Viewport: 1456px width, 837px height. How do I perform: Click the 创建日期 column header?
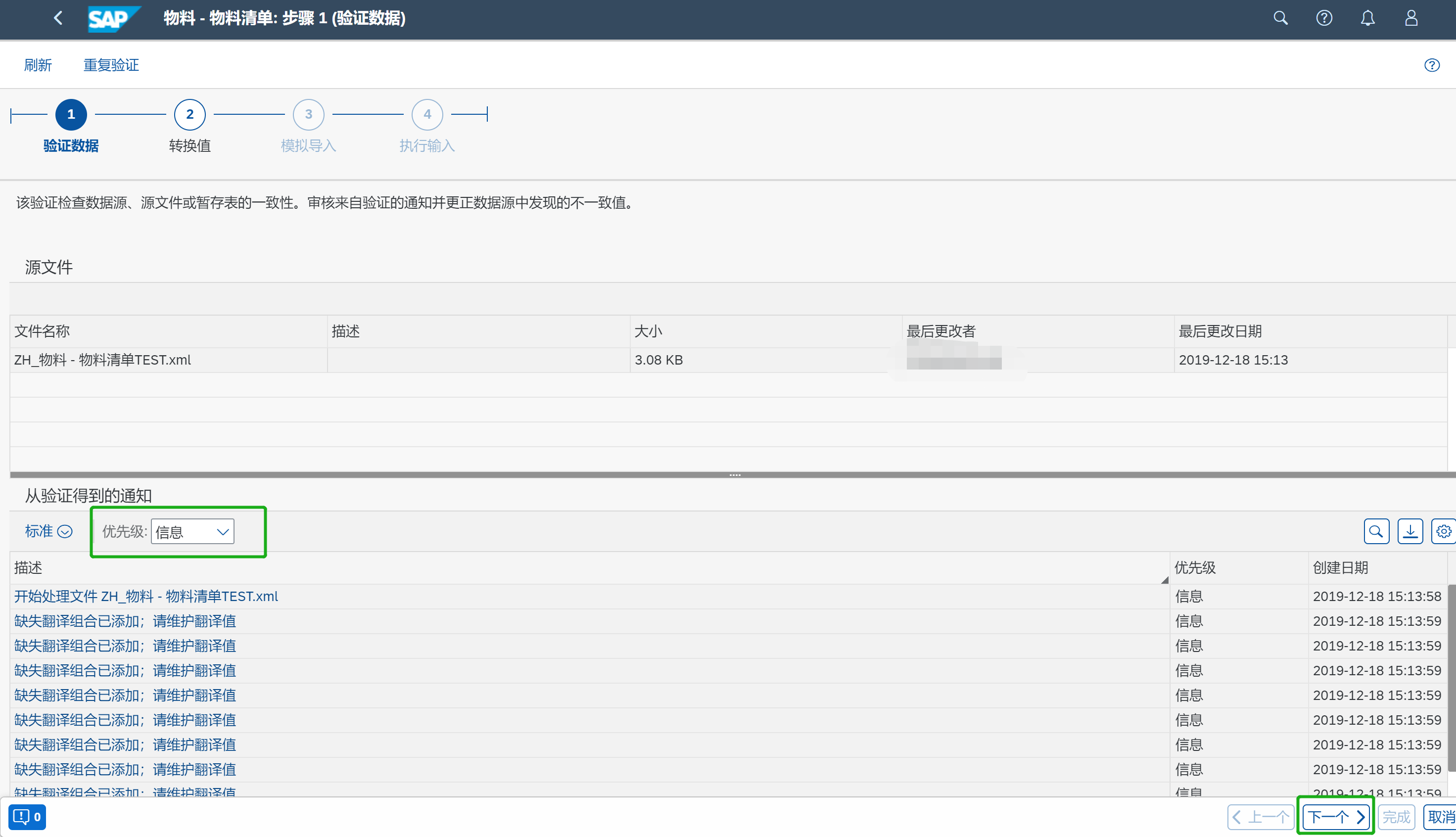tap(1378, 568)
